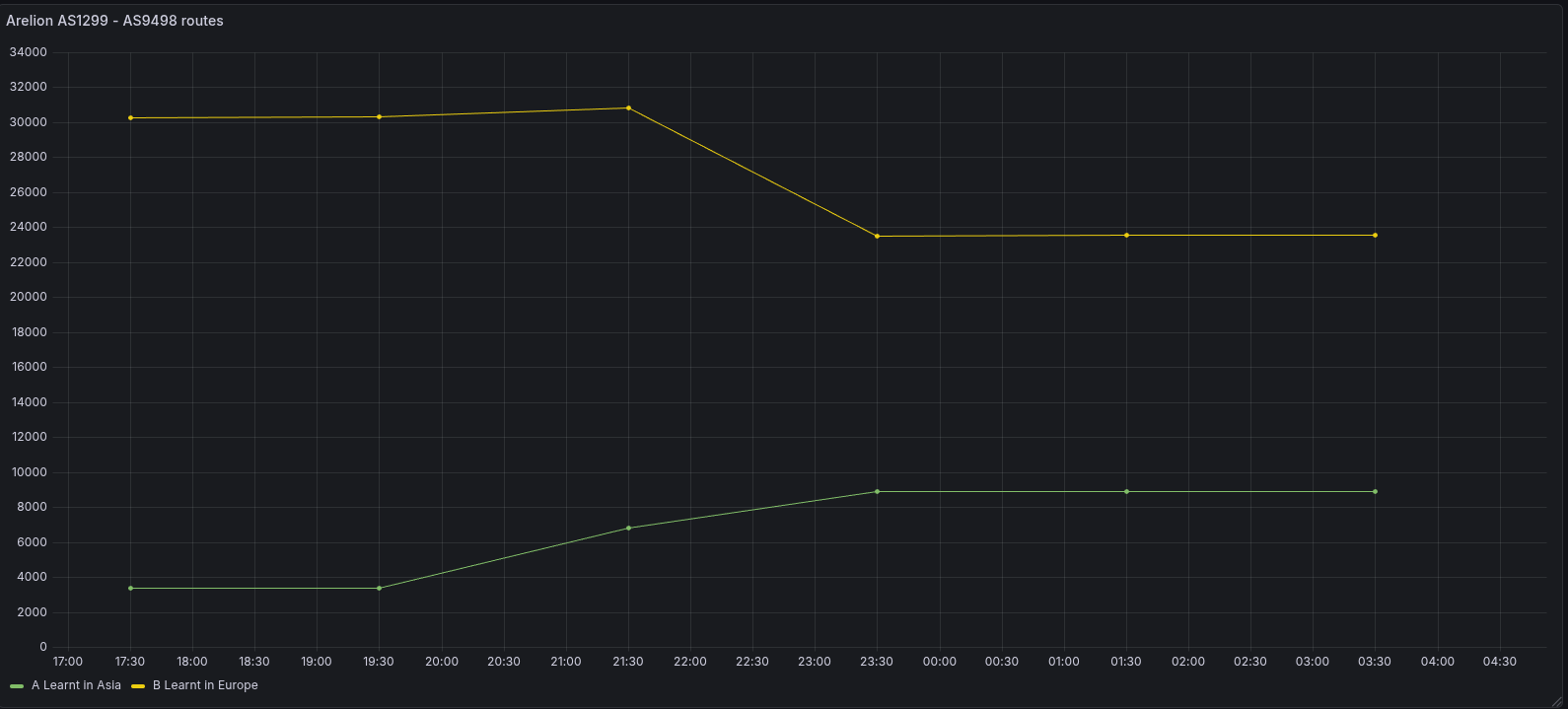
Task: Click the 34000 label on the Y axis
Action: 28,52
